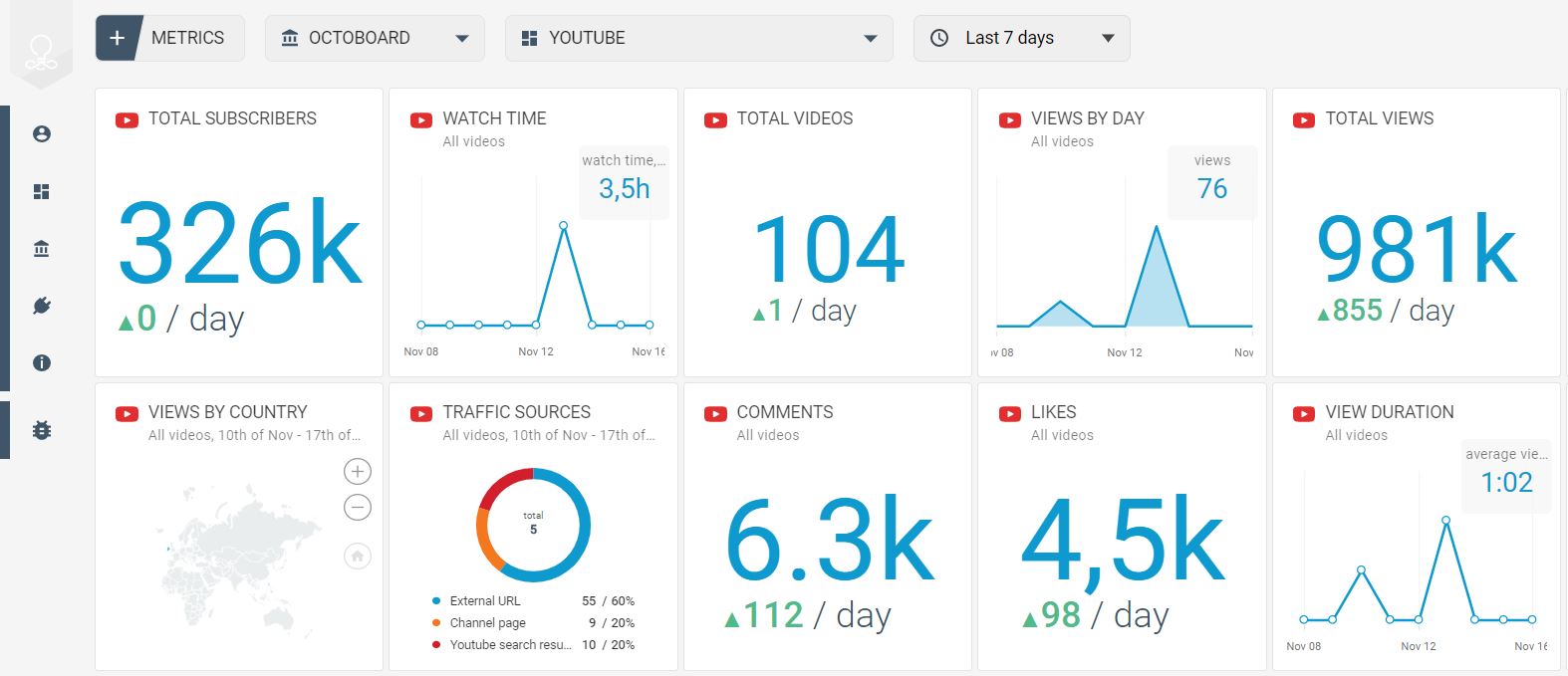Zoom in on the country map

point(358,471)
